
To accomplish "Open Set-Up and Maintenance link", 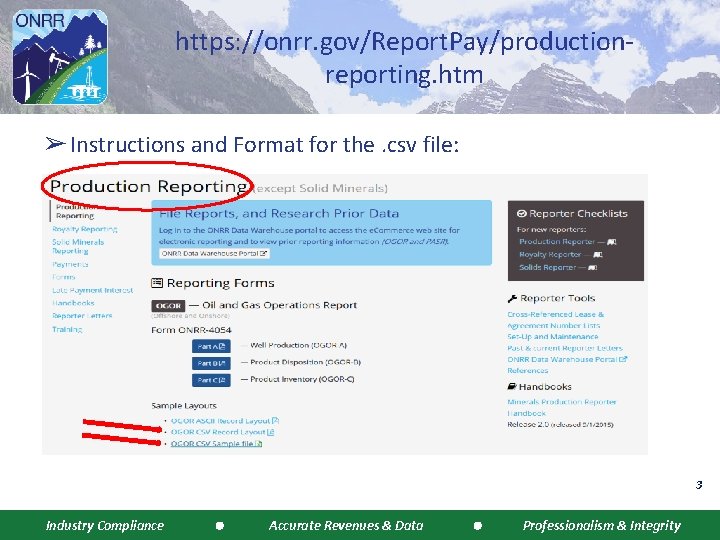I will [553, 337].
